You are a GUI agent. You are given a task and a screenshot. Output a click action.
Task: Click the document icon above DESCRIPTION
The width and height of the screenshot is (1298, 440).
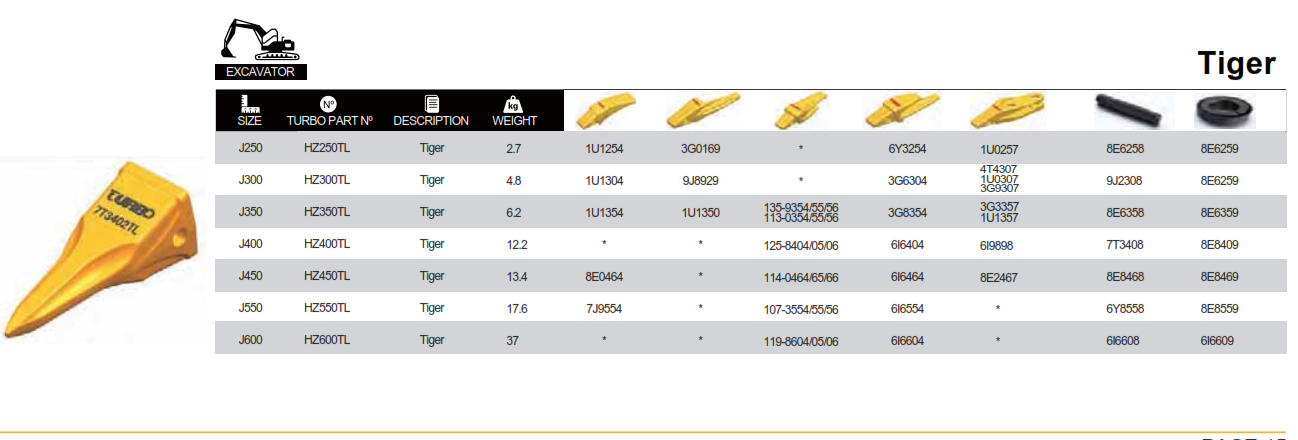[431, 104]
